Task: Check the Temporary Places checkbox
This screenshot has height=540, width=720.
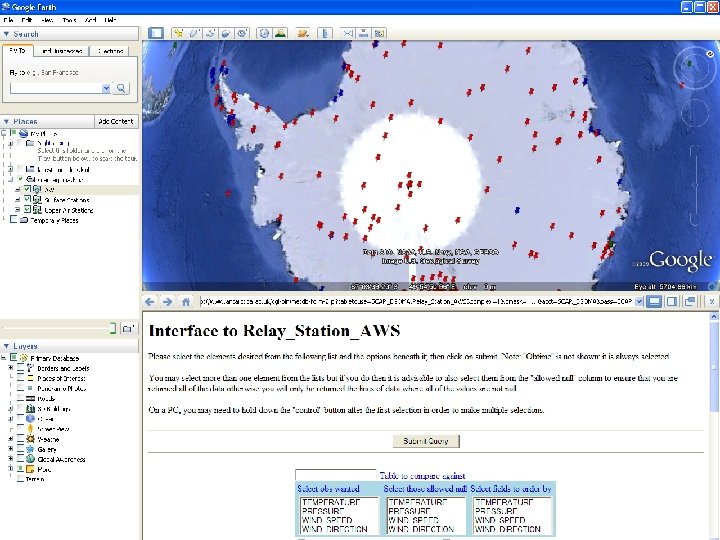Action: pyautogui.click(x=14, y=220)
